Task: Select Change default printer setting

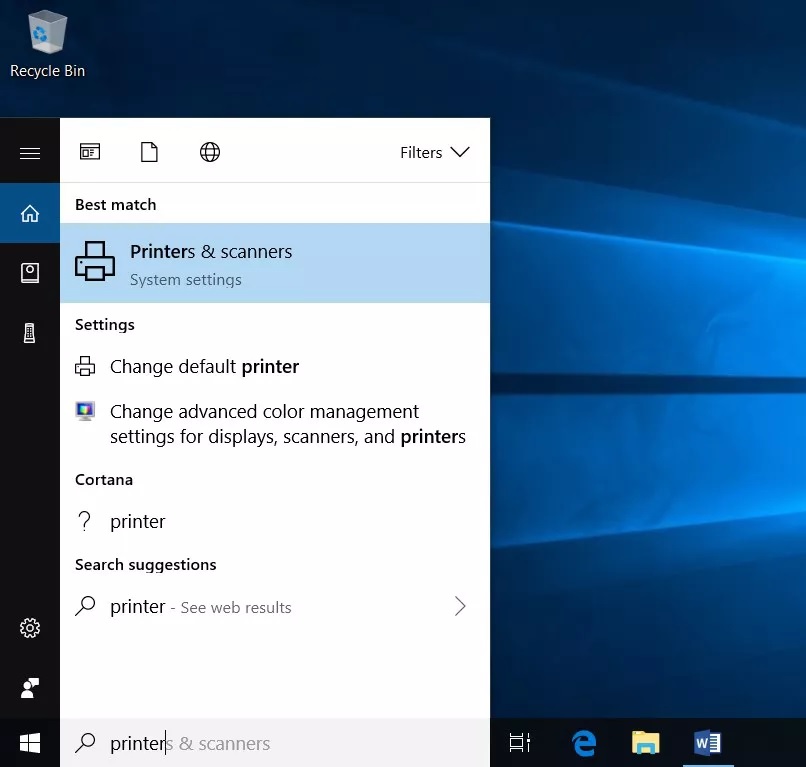Action: [204, 367]
